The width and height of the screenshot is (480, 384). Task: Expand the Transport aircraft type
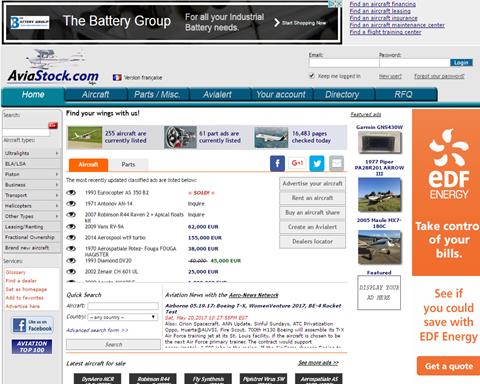(x=32, y=195)
